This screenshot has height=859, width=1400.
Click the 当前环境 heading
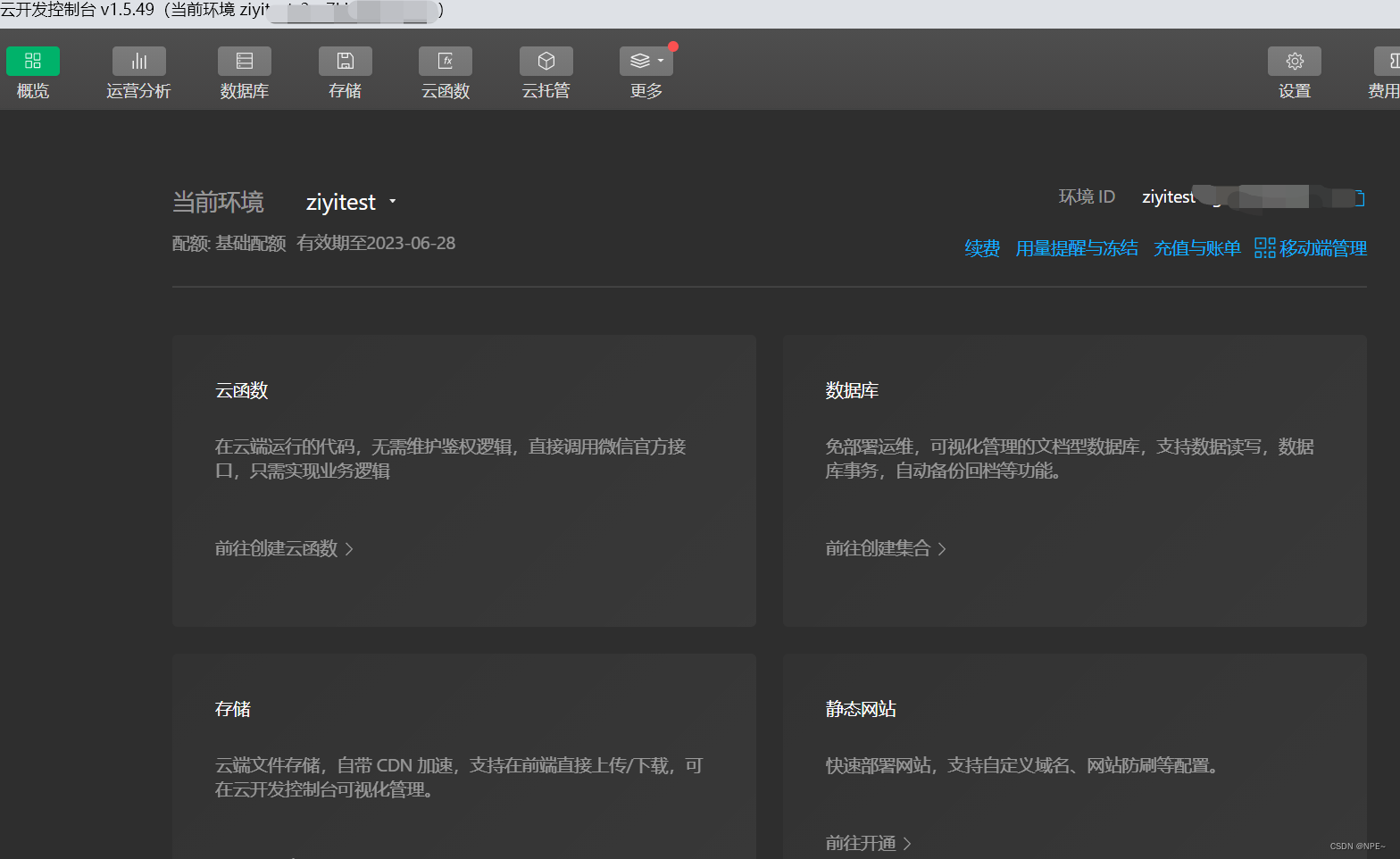coord(218,203)
